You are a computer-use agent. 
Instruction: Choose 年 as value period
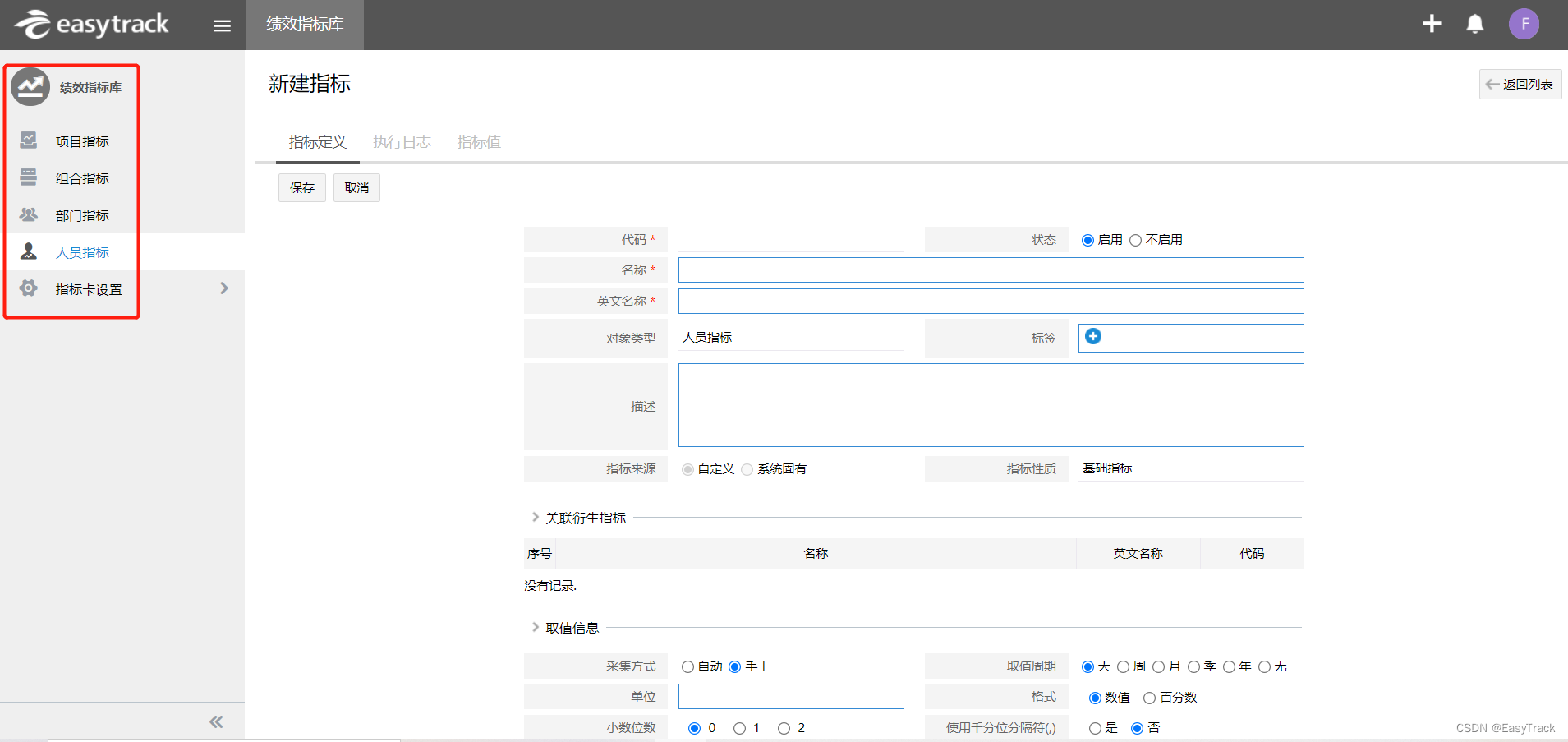pos(1229,666)
